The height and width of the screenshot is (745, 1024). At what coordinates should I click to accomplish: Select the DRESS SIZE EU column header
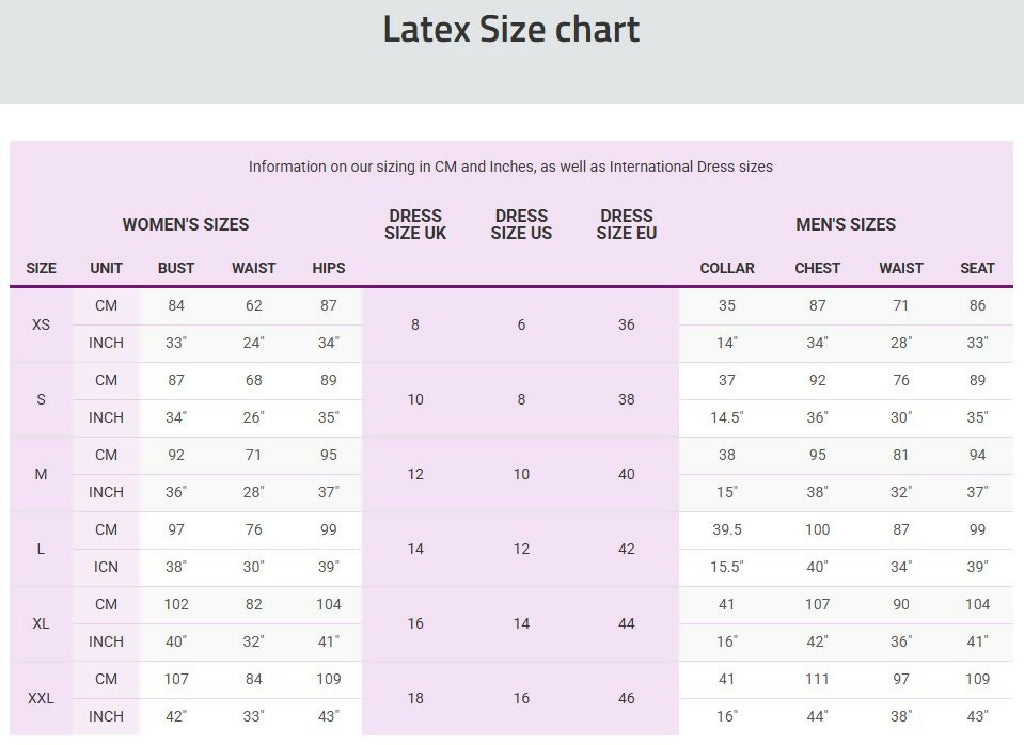(x=626, y=225)
